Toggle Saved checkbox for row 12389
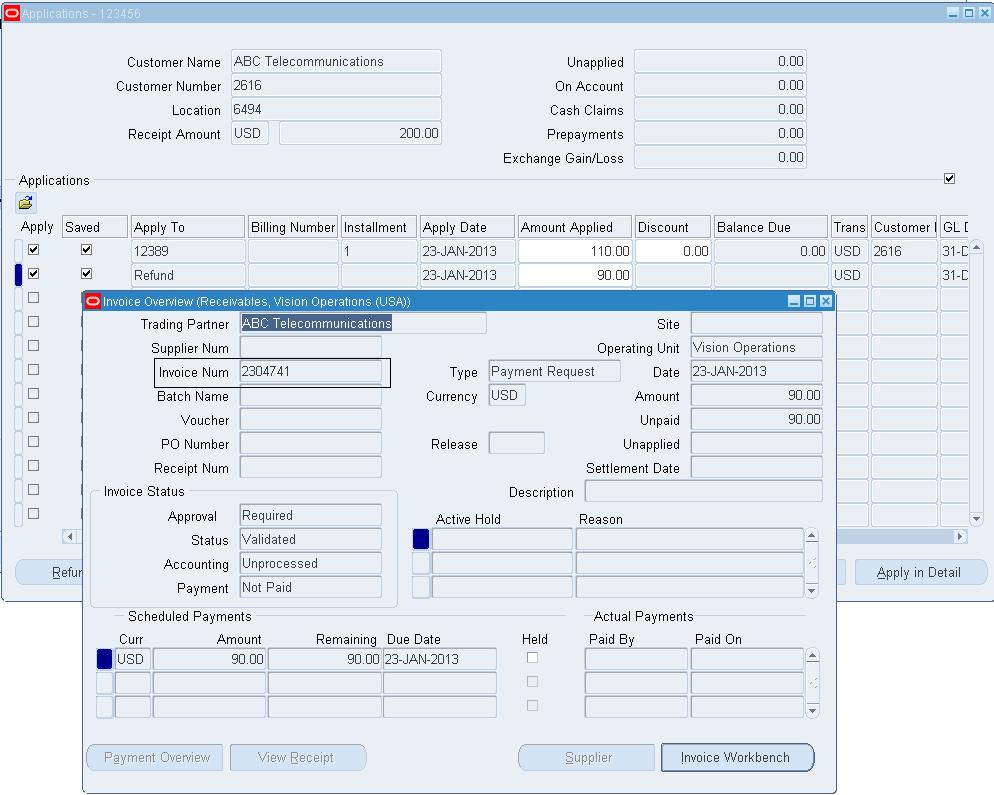The image size is (994, 795). pos(87,250)
